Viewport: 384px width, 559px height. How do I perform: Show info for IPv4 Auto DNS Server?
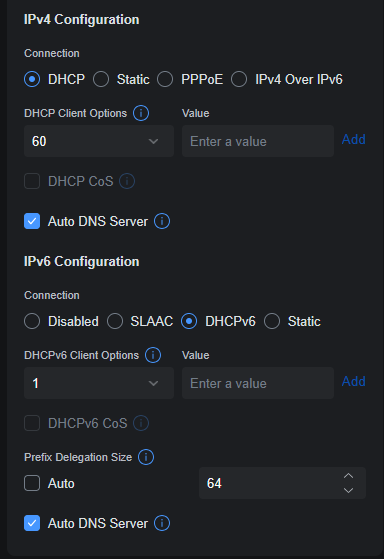pos(162,221)
